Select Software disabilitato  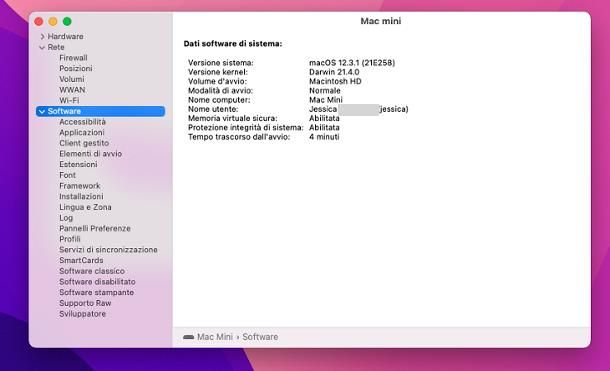point(97,282)
